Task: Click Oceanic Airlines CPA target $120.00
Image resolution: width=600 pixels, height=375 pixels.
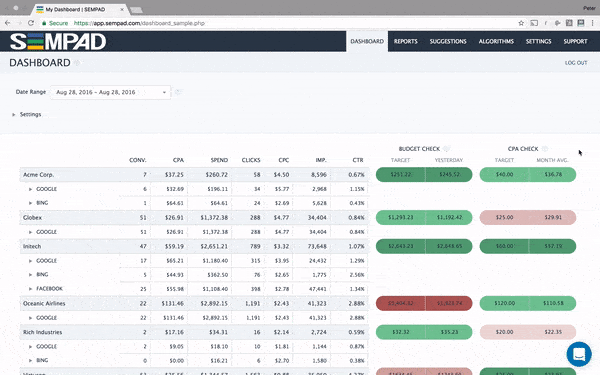Action: 504,303
